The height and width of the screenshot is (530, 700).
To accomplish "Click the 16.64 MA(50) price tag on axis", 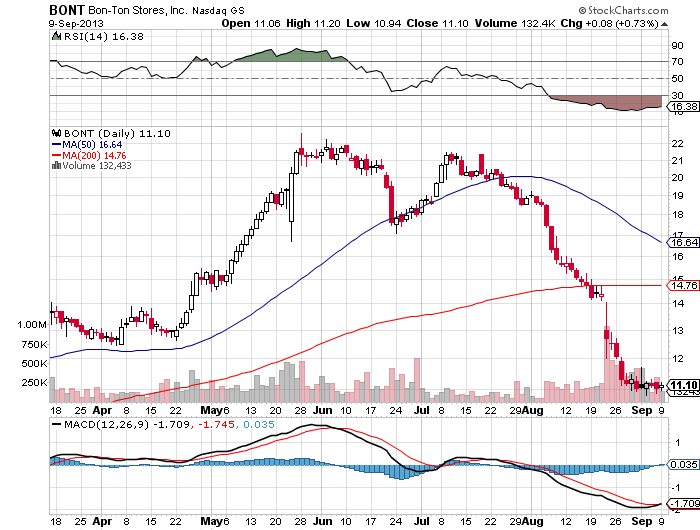I will click(x=683, y=242).
